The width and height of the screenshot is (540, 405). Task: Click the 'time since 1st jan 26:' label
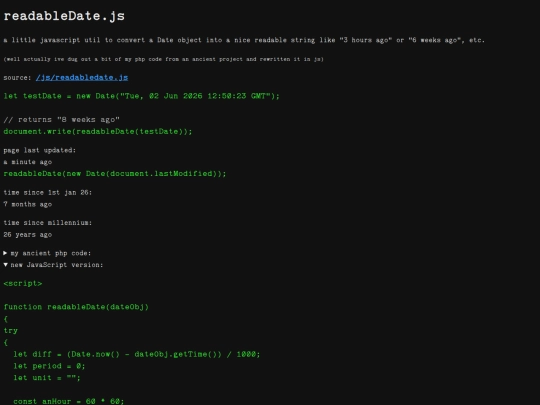click(48, 193)
